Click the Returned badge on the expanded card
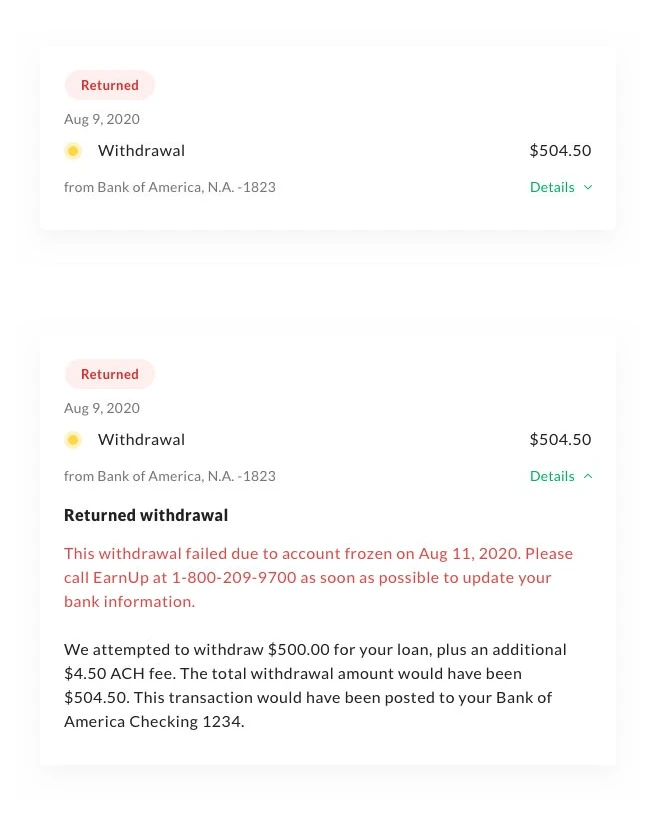 (110, 374)
